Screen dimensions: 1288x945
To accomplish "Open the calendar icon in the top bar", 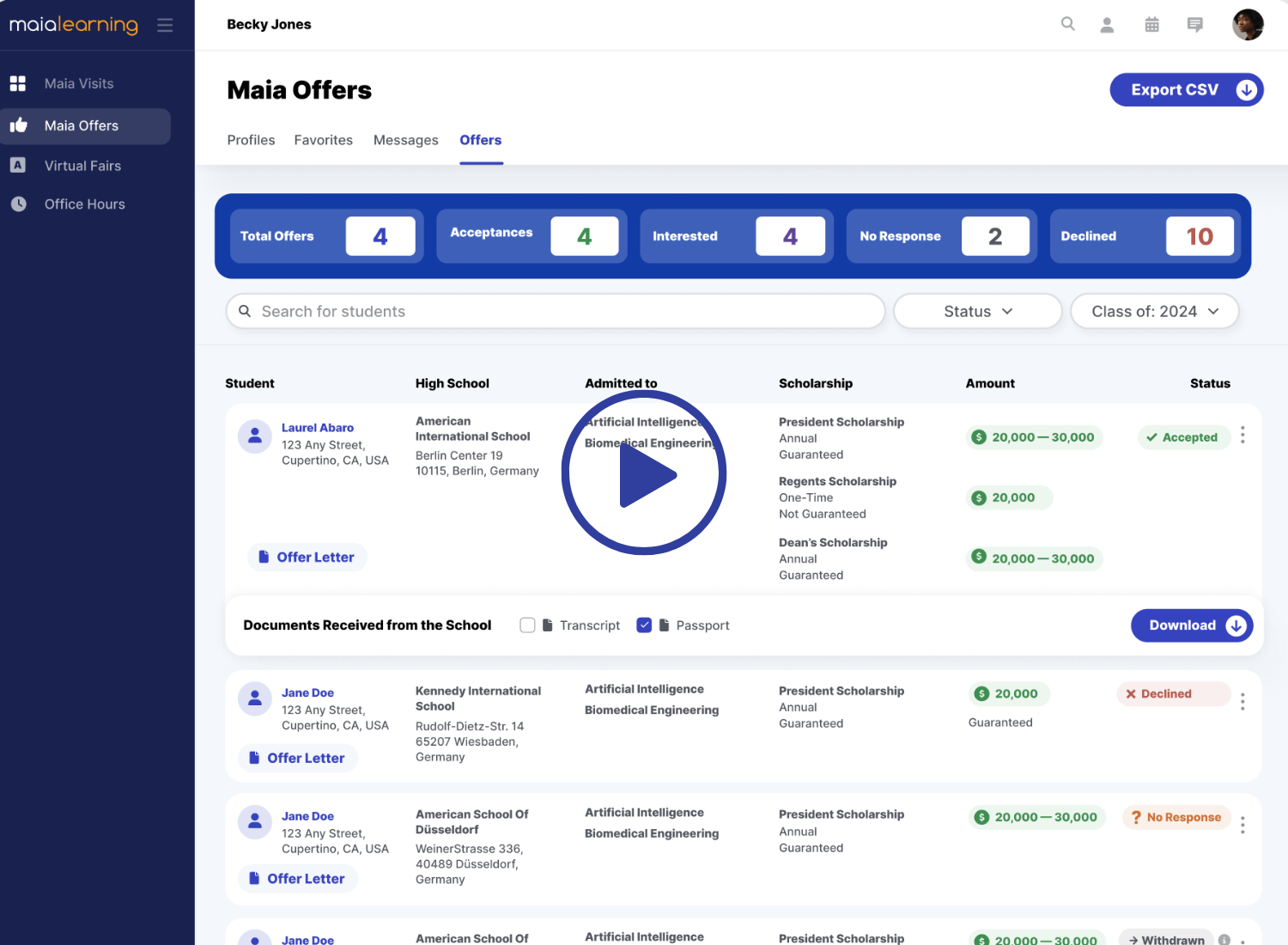I will [x=1151, y=24].
